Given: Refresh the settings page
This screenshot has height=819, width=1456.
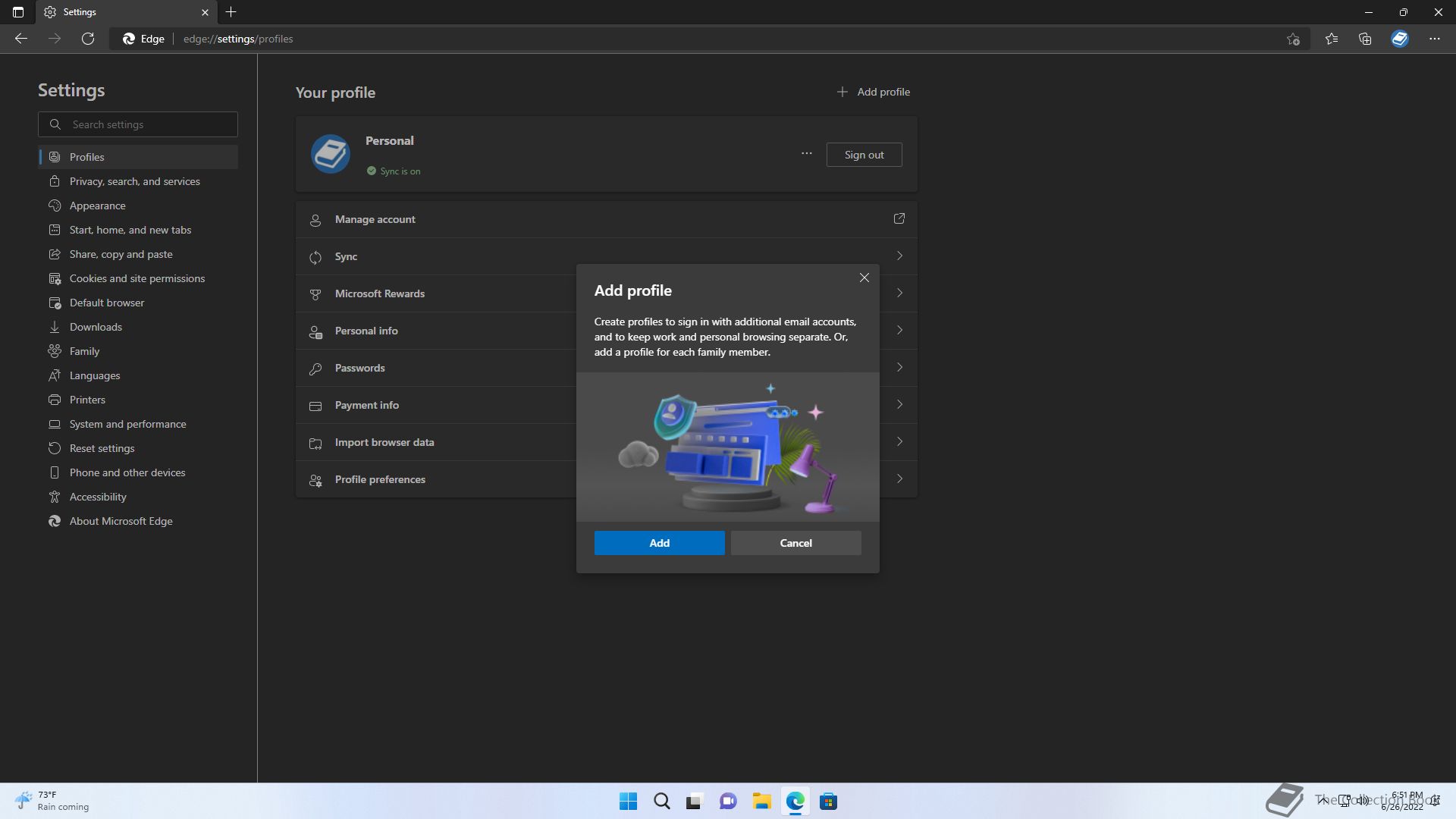Looking at the screenshot, I should click(x=88, y=39).
